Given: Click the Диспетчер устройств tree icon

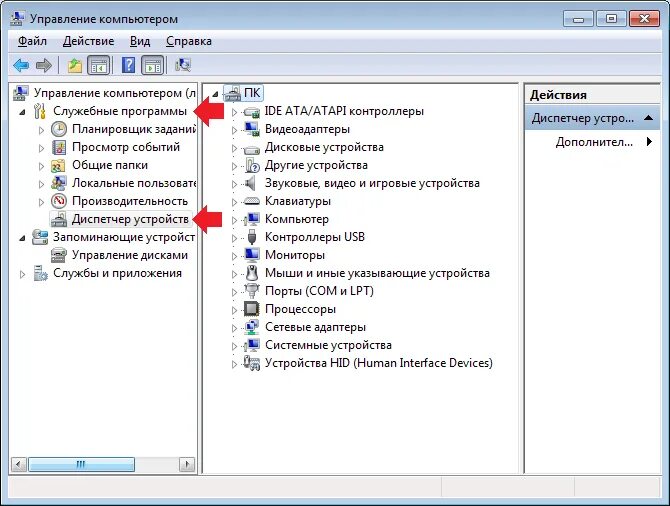Looking at the screenshot, I should [59, 219].
